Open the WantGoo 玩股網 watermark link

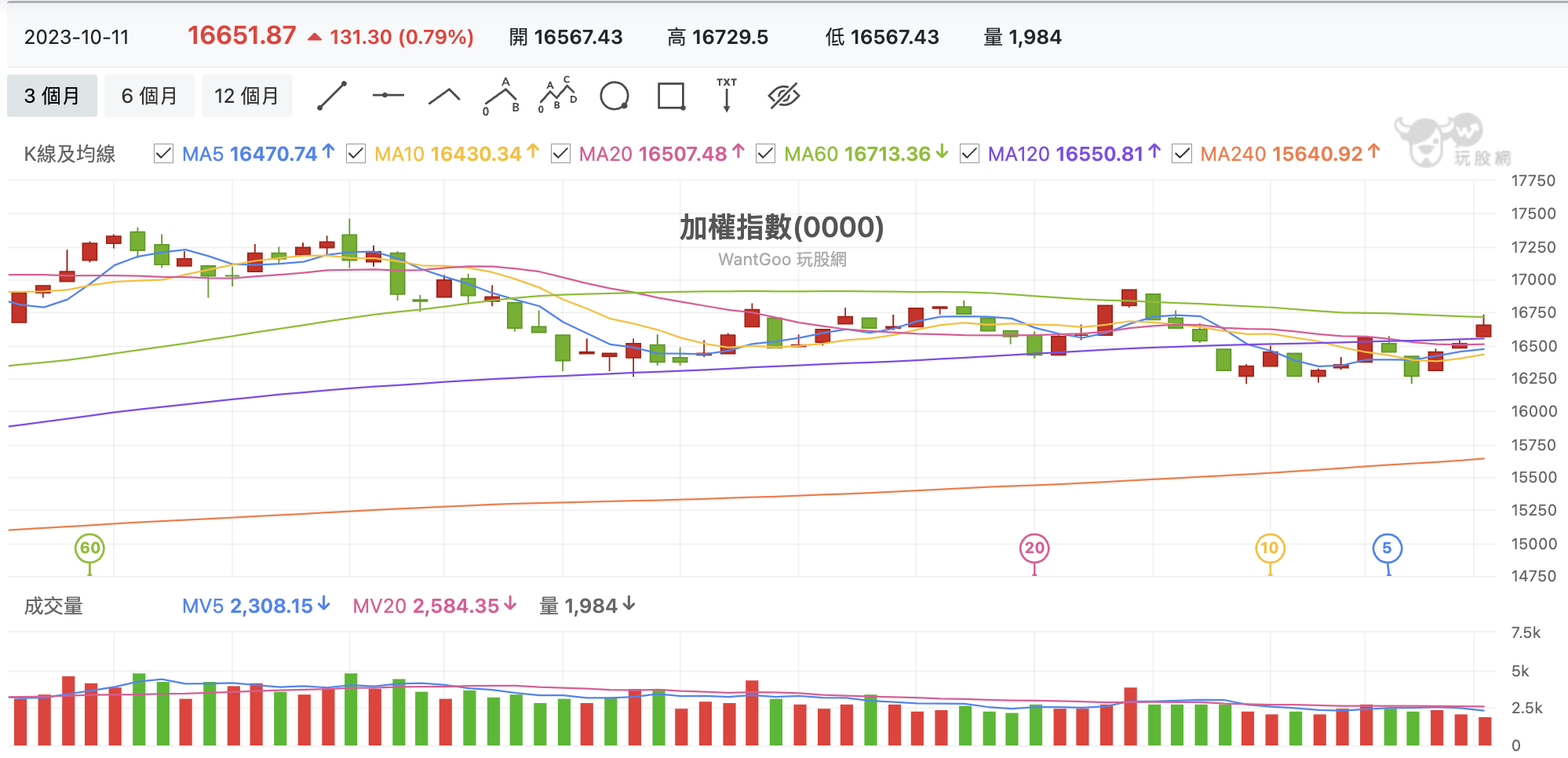point(782,260)
